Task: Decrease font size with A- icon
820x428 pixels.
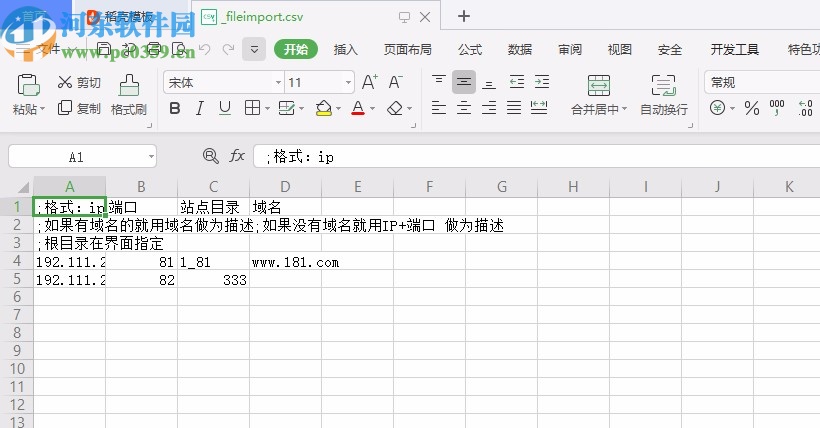Action: tap(395, 82)
